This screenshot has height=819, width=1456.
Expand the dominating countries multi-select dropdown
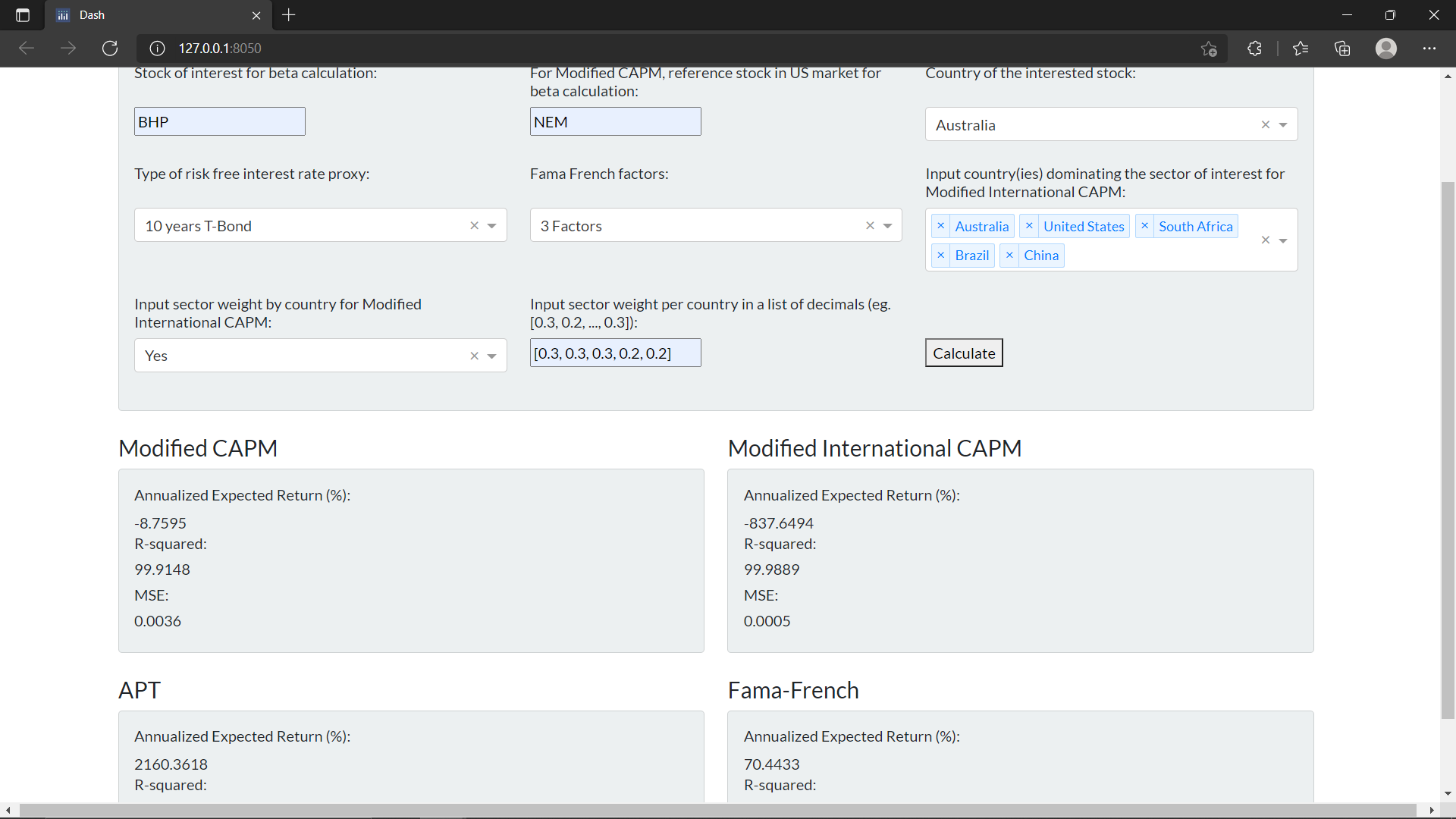click(x=1283, y=240)
